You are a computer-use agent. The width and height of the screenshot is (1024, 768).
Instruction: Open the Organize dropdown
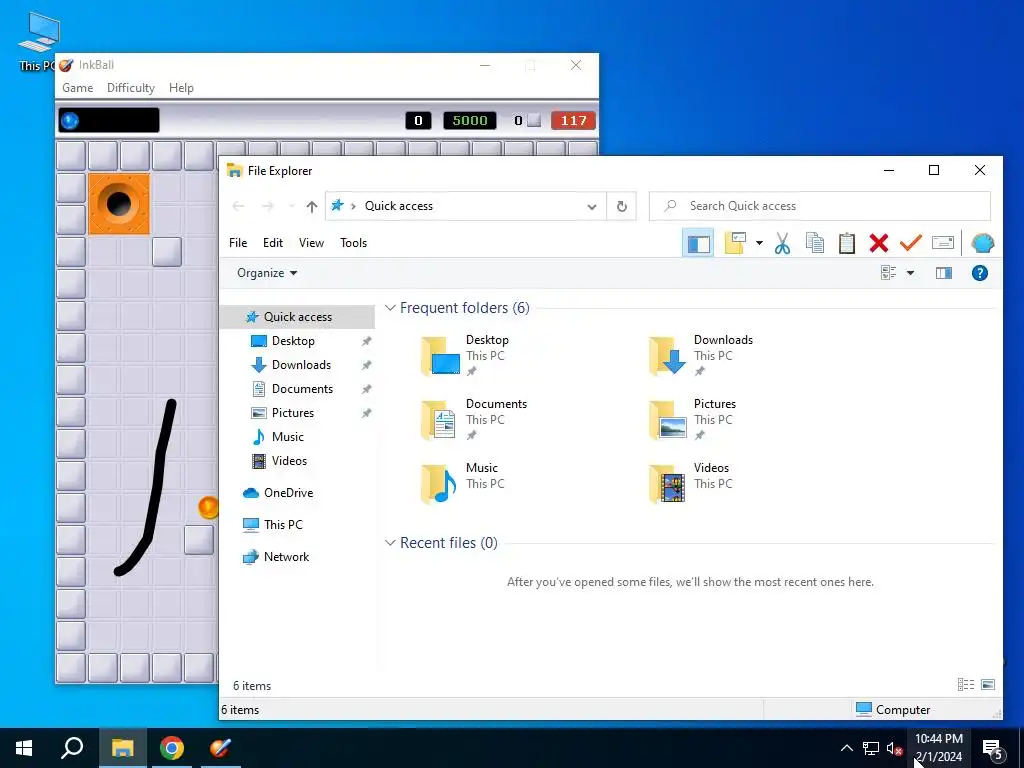point(267,273)
